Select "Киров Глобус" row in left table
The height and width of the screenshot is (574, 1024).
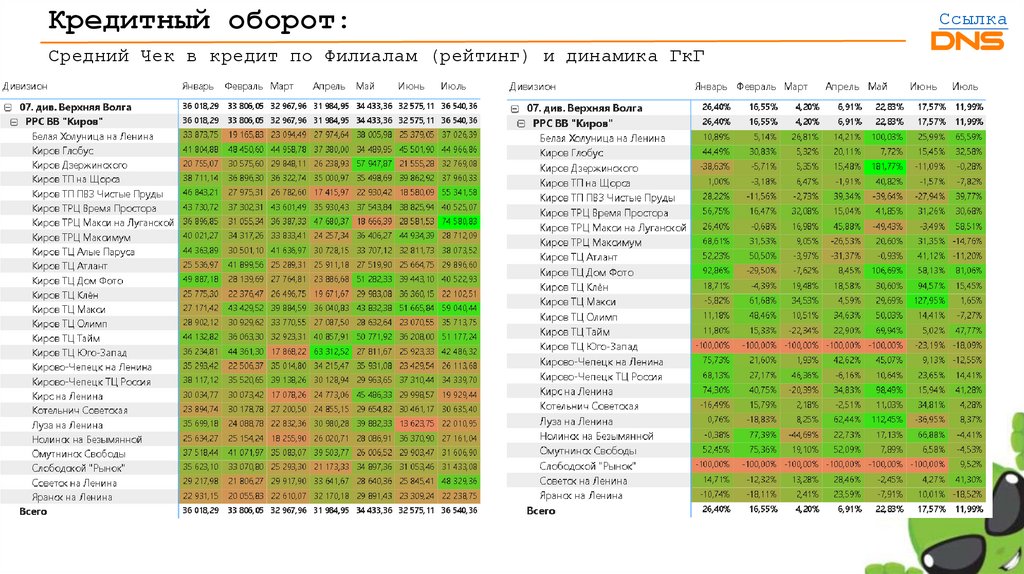point(240,151)
